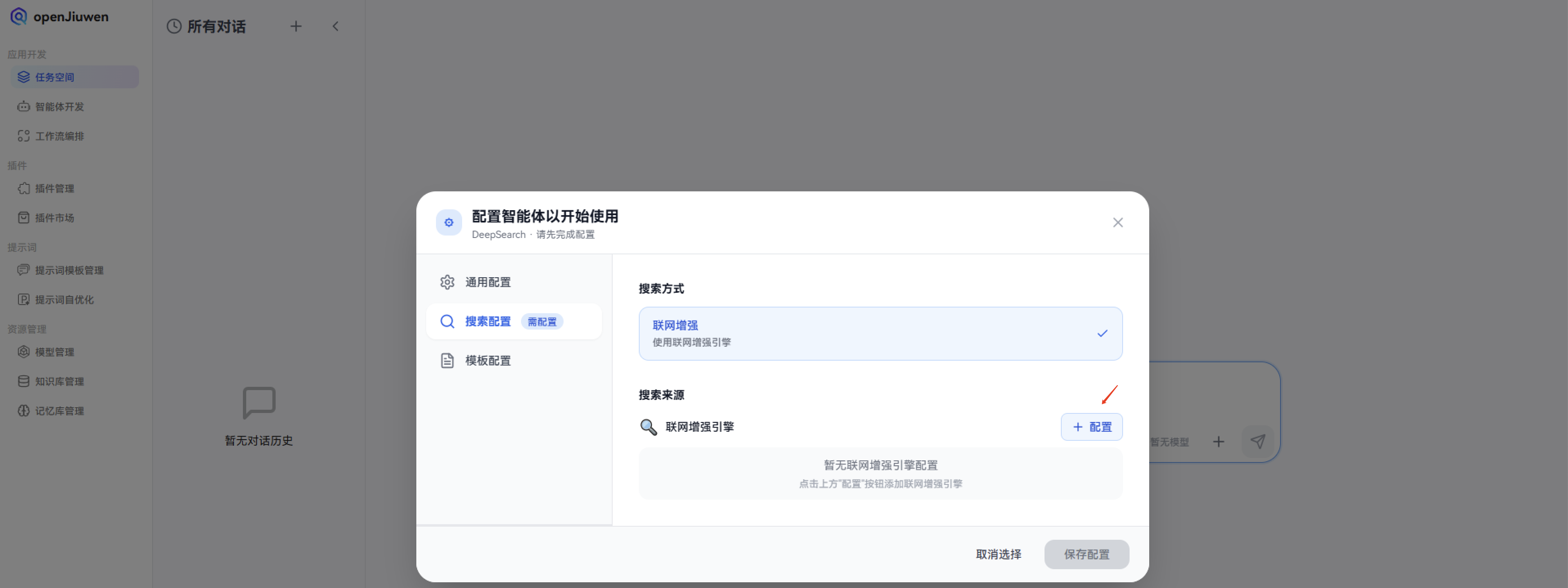
Task: Switch to the 通用配置 tab
Action: point(487,282)
